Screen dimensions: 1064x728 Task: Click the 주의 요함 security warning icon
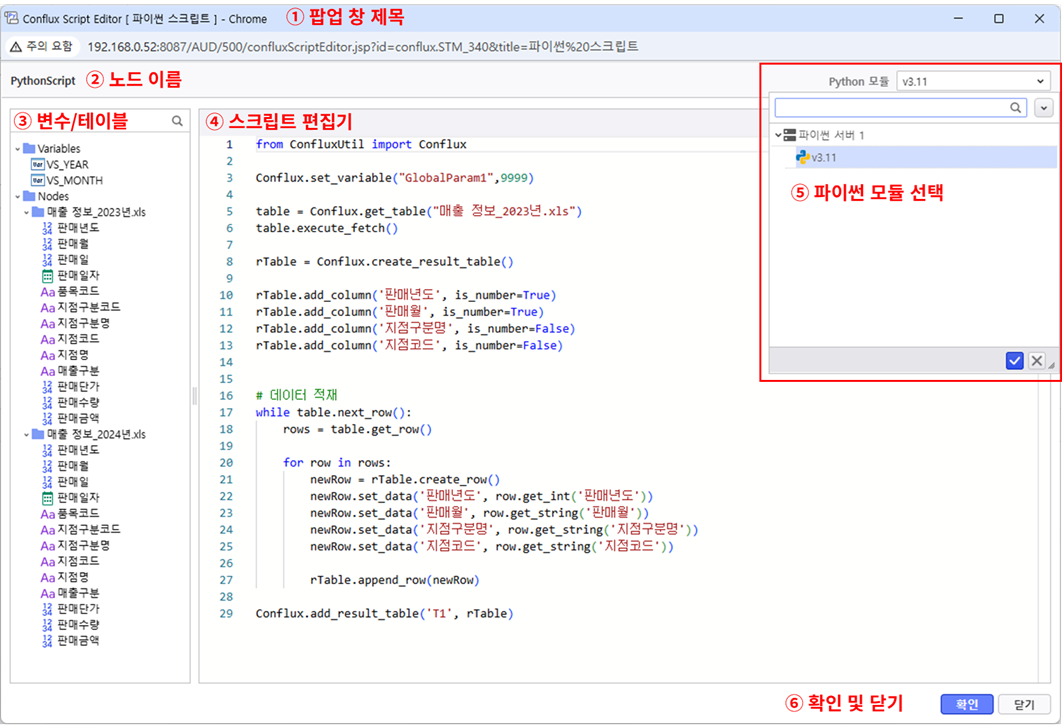point(19,47)
